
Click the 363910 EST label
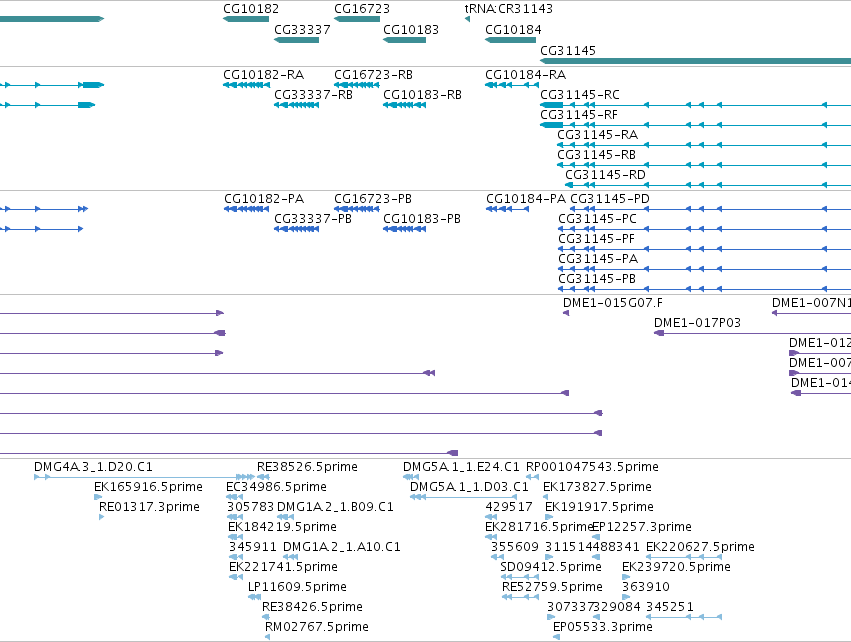646,587
